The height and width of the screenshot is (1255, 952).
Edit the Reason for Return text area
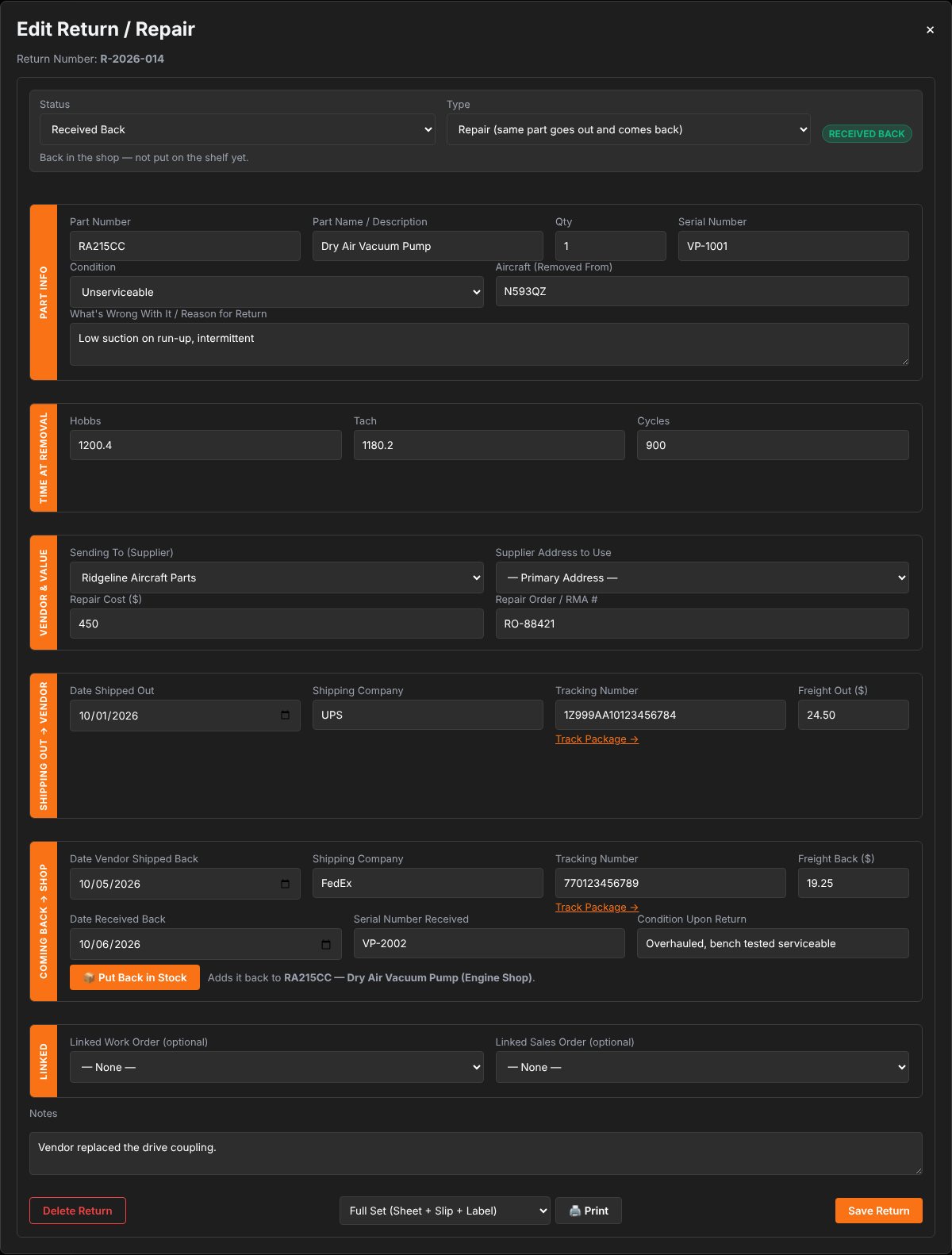(x=489, y=344)
